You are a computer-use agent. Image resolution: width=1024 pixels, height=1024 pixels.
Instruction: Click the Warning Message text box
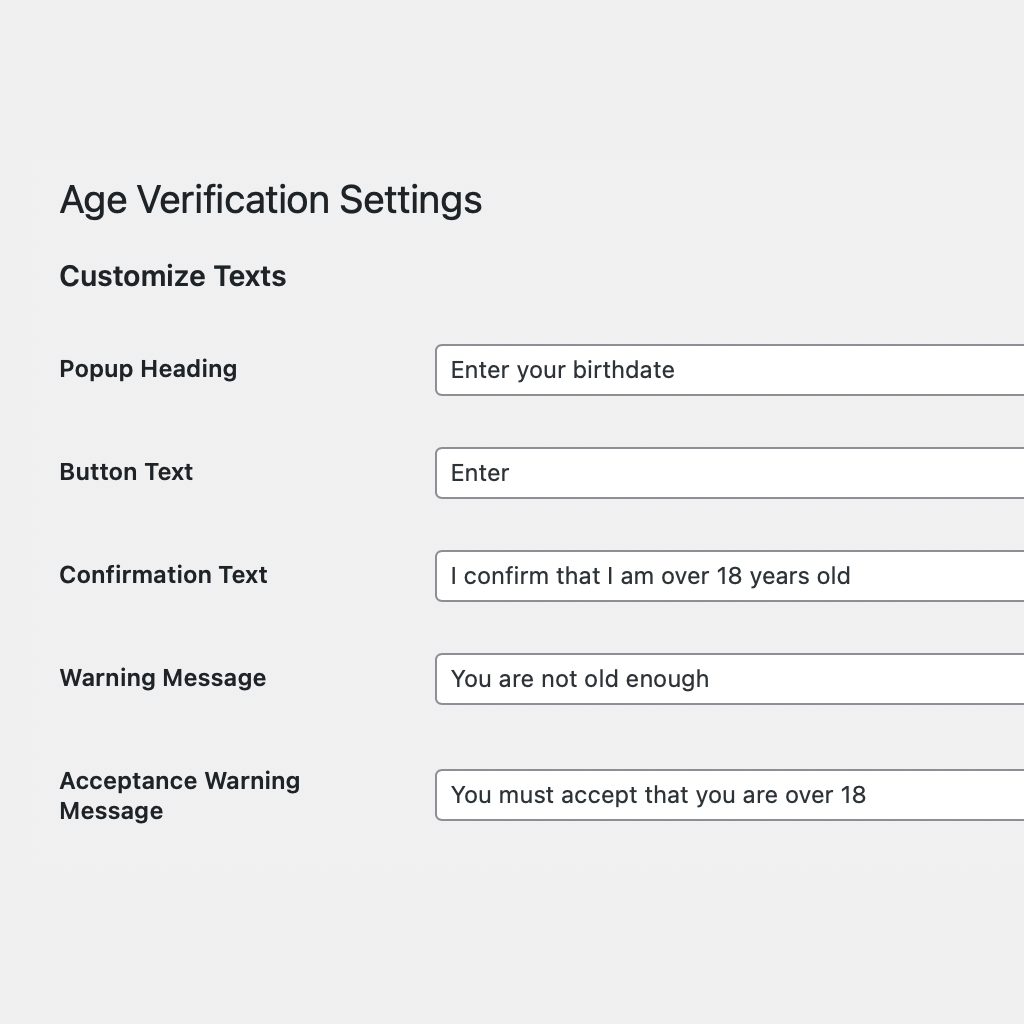tap(729, 679)
